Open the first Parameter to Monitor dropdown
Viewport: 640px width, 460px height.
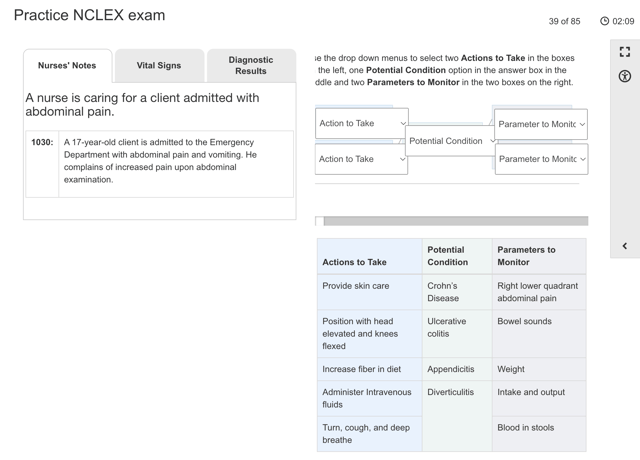coord(541,124)
